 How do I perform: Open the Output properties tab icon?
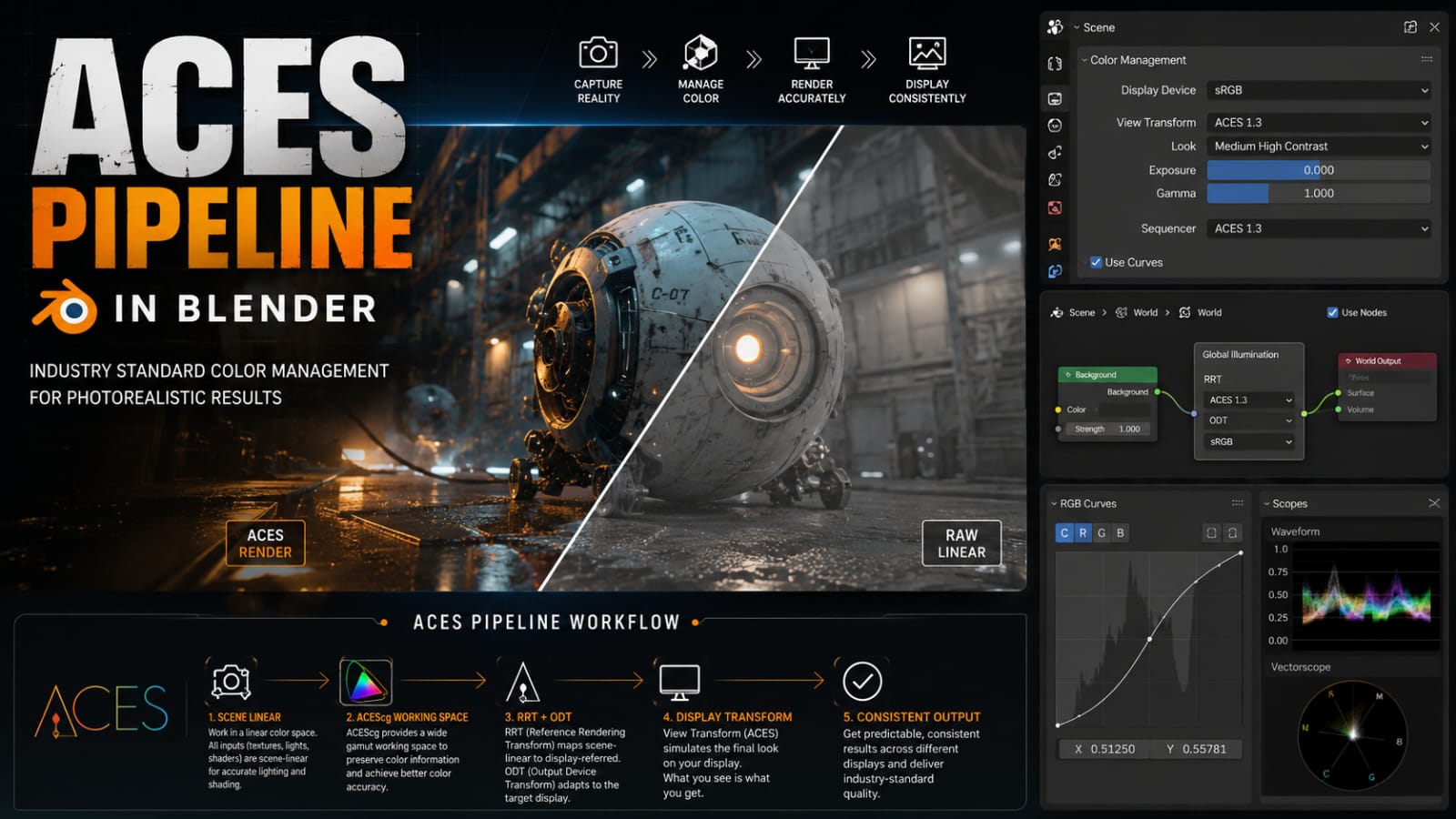pos(1055,126)
